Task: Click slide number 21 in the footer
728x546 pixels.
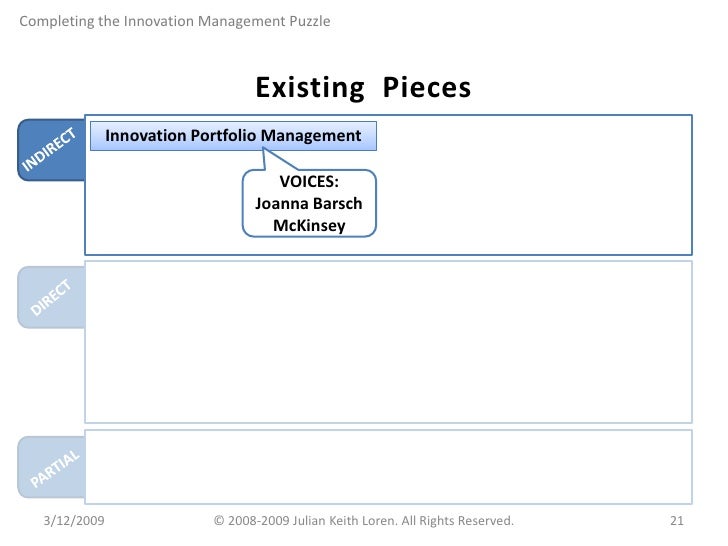Action: [674, 521]
